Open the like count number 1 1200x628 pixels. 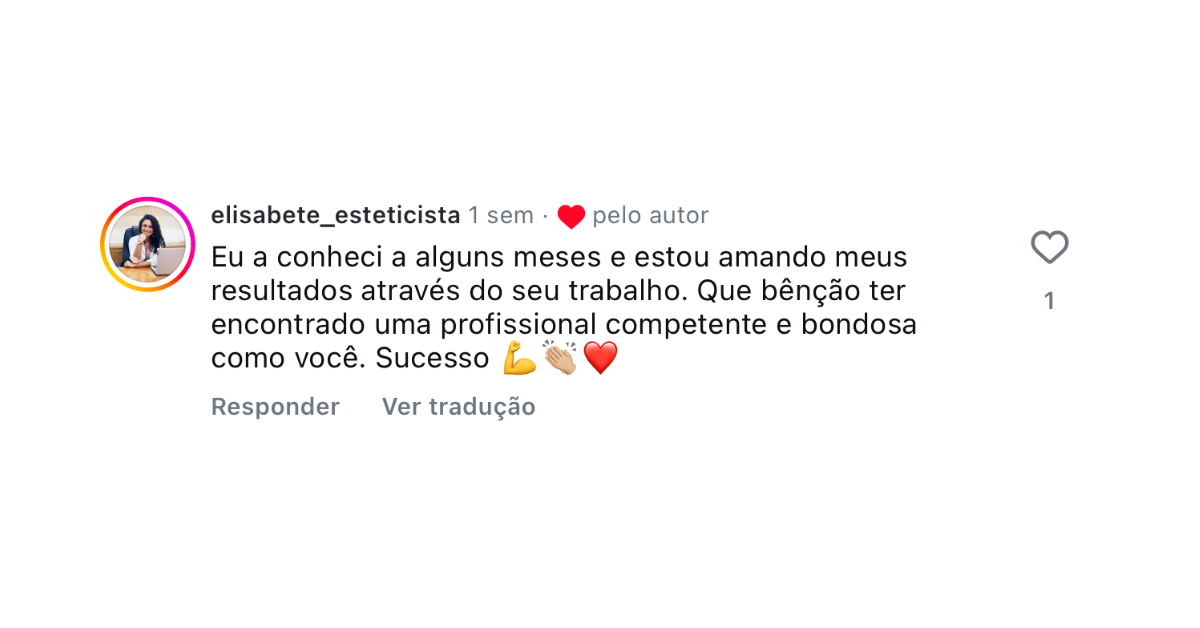pyautogui.click(x=1049, y=301)
